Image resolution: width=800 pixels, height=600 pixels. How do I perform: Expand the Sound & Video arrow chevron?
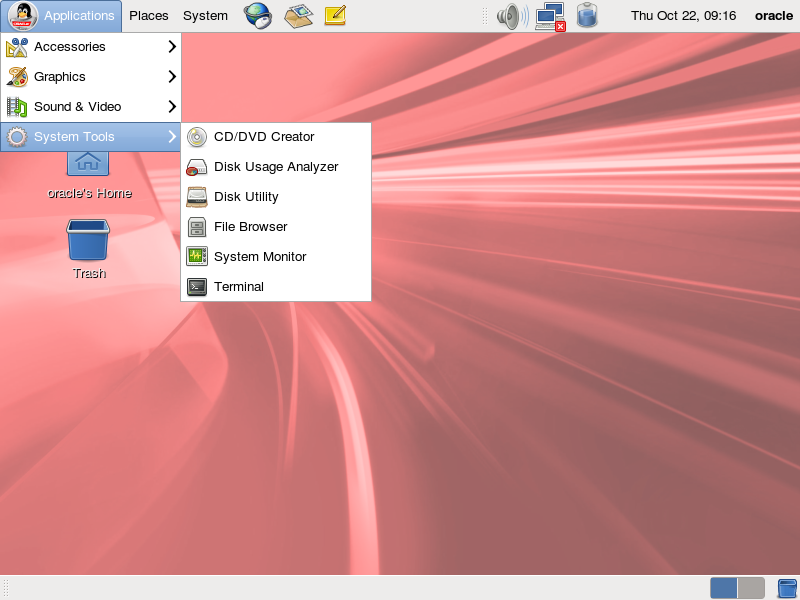pos(172,106)
